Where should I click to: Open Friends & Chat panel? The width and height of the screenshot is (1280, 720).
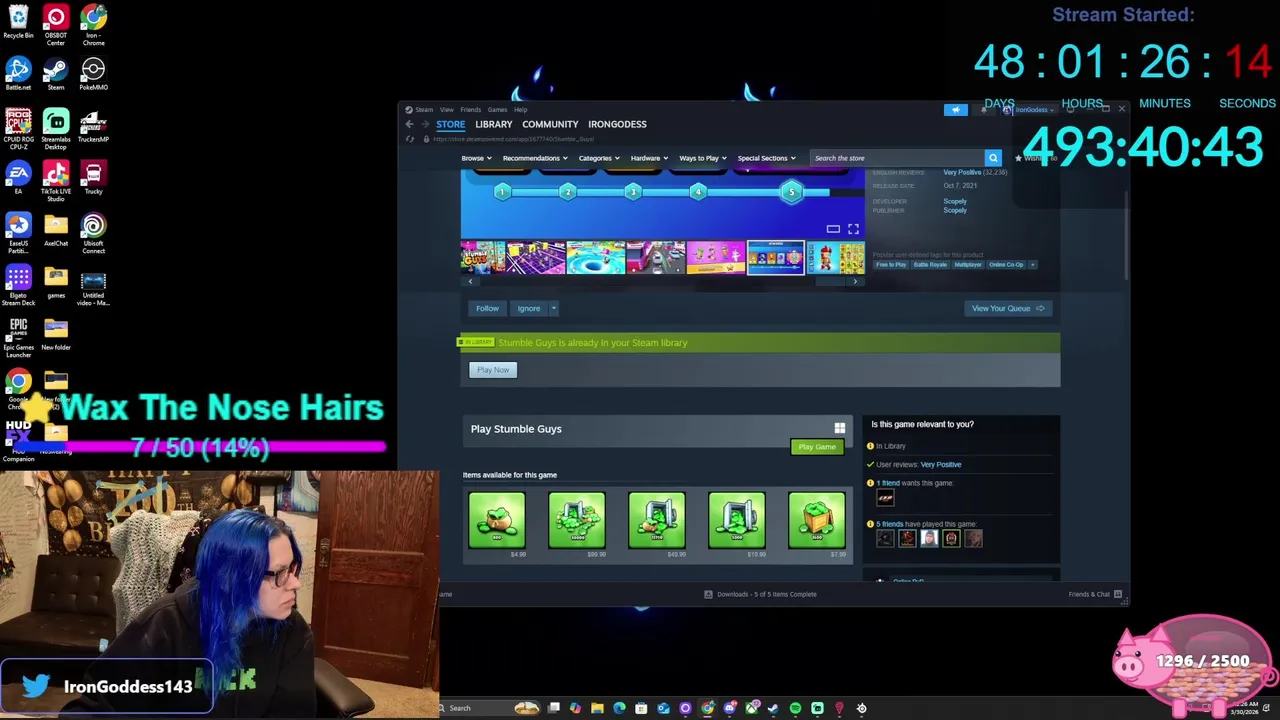tap(1094, 594)
